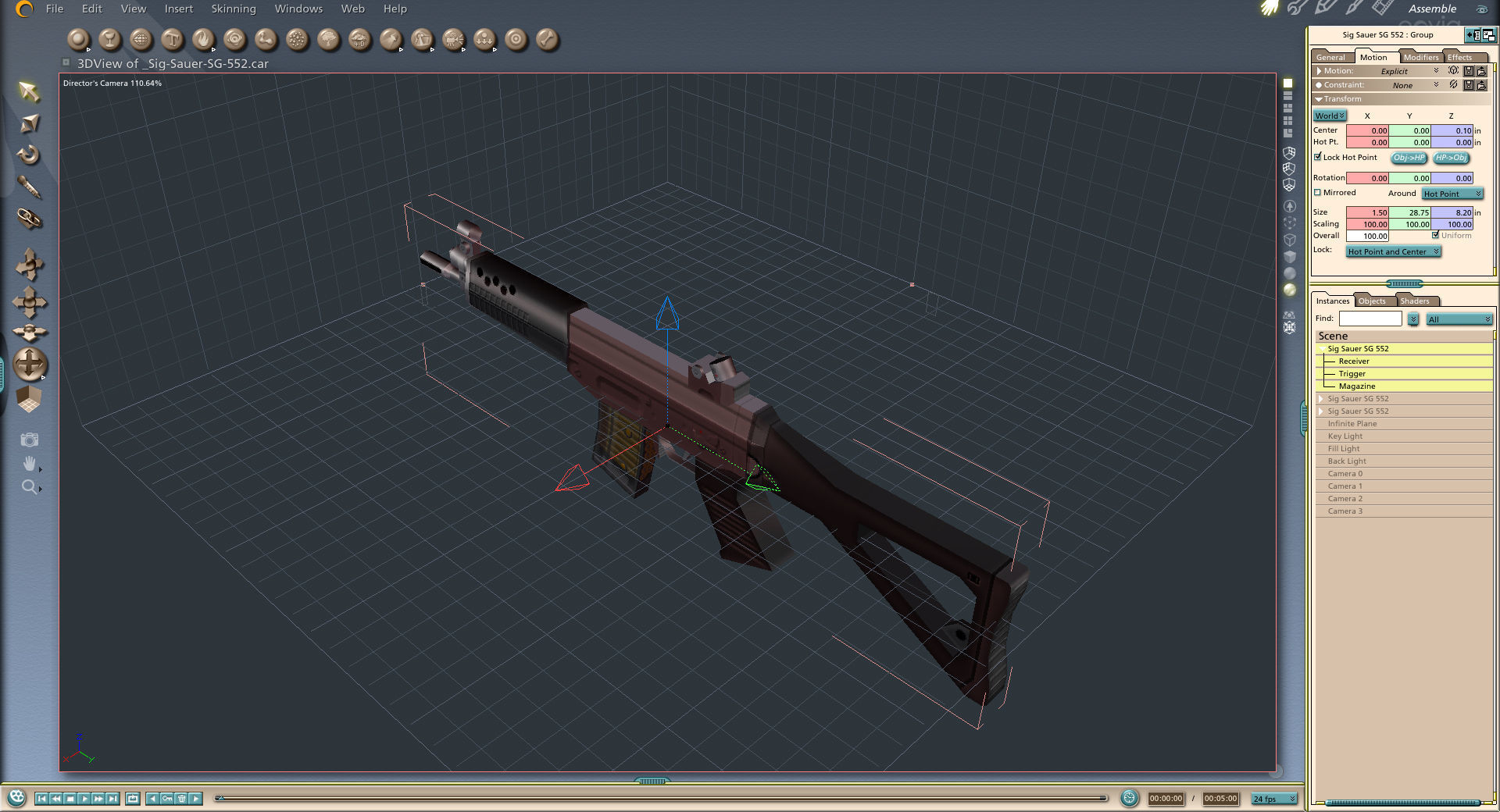Select the rotate tool in left toolbar
The image size is (1500, 812).
[29, 155]
